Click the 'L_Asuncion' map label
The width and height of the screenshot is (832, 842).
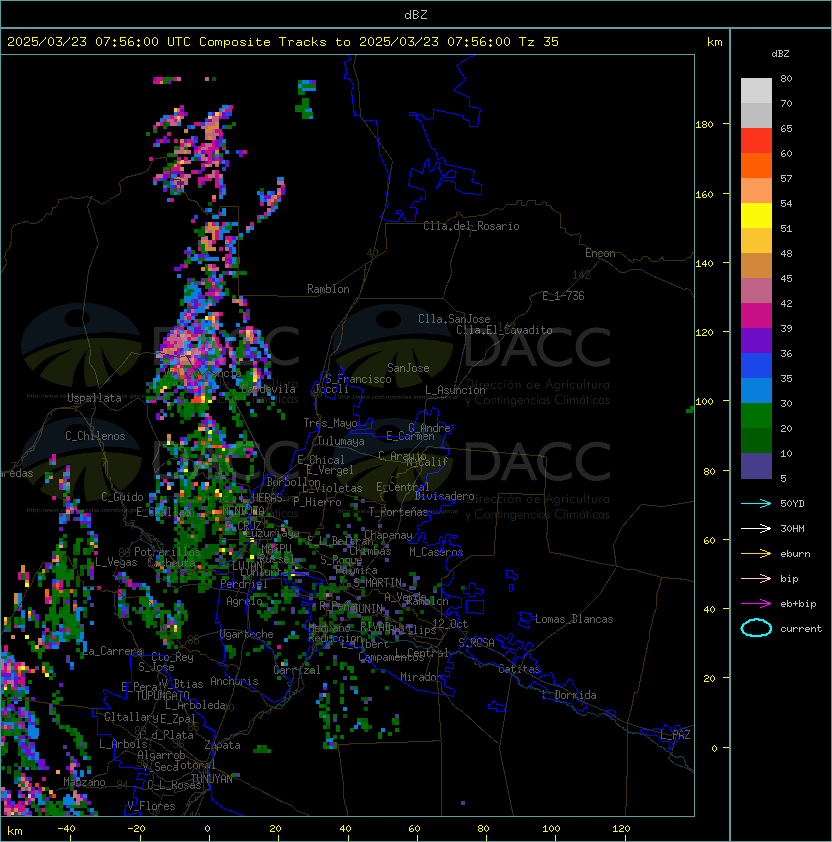tap(455, 390)
